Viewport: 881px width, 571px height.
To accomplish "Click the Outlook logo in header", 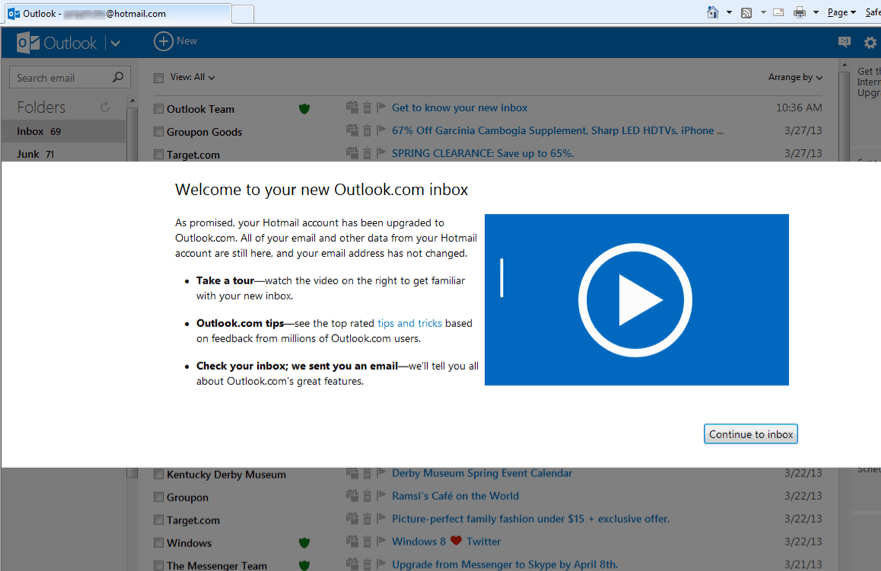I will click(57, 43).
